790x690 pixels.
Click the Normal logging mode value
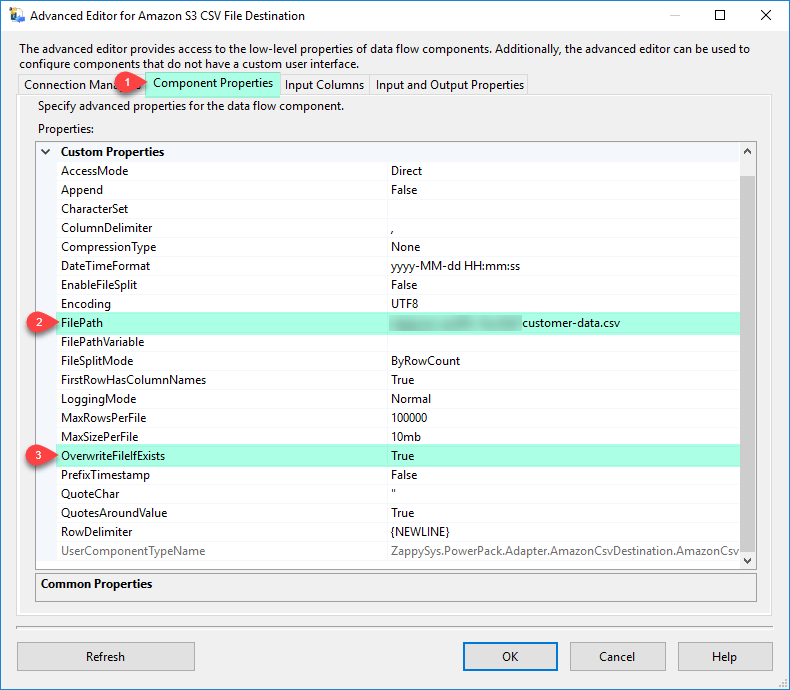point(411,399)
